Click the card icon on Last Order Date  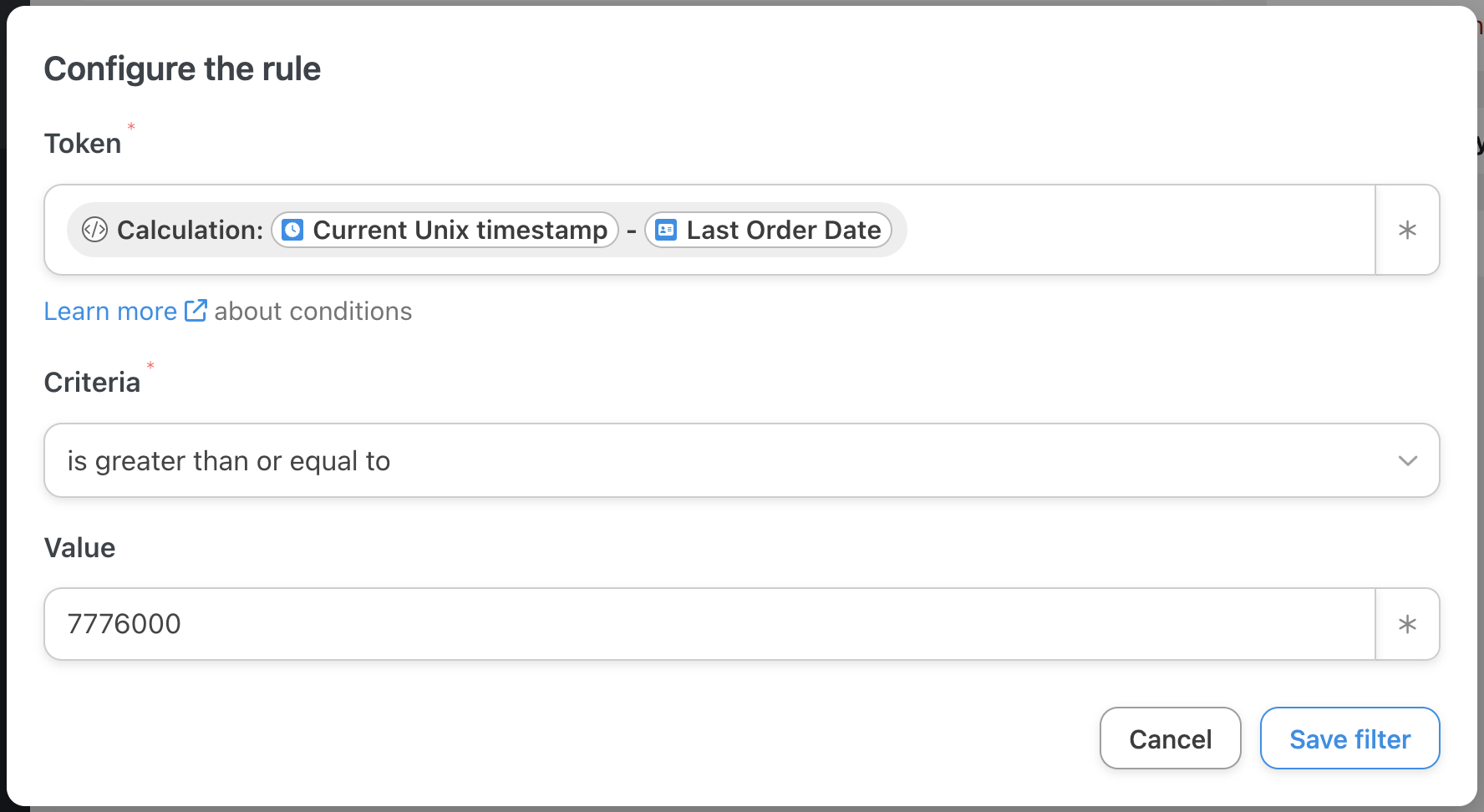click(666, 230)
